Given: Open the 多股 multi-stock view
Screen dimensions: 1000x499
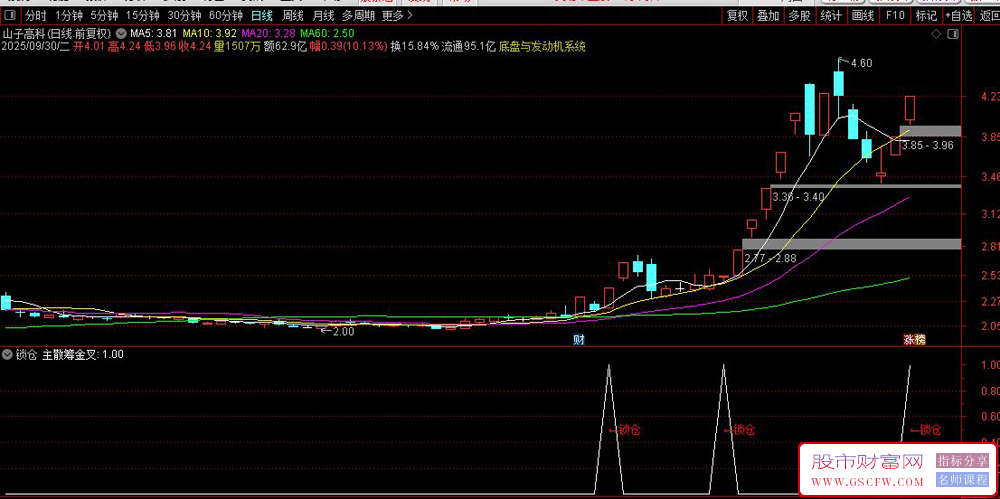Looking at the screenshot, I should click(800, 15).
